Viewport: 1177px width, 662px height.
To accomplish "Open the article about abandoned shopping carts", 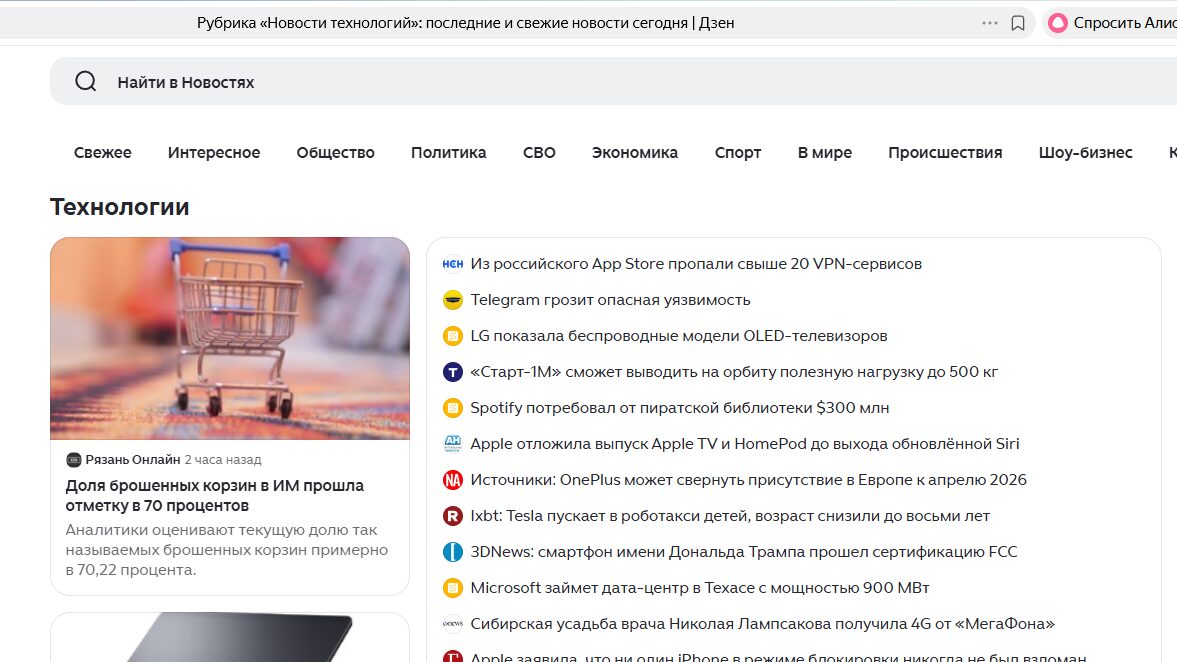I will [x=210, y=494].
